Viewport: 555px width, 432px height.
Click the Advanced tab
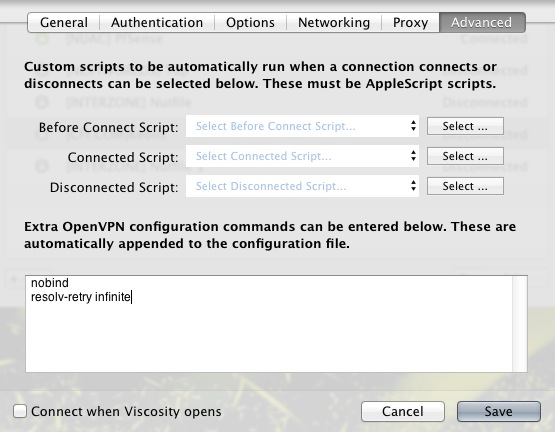point(482,23)
